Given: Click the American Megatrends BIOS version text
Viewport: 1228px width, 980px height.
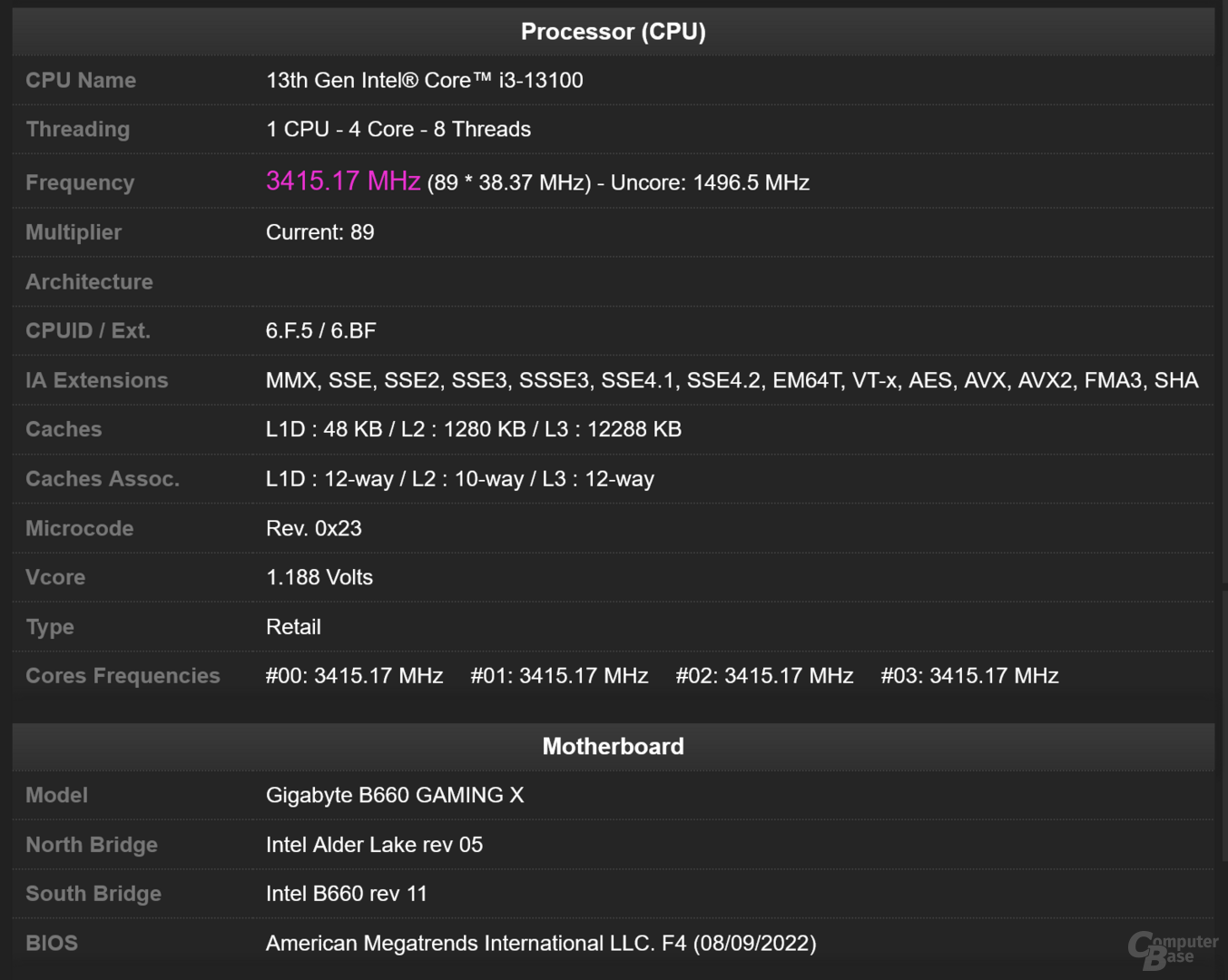Looking at the screenshot, I should click(x=540, y=944).
